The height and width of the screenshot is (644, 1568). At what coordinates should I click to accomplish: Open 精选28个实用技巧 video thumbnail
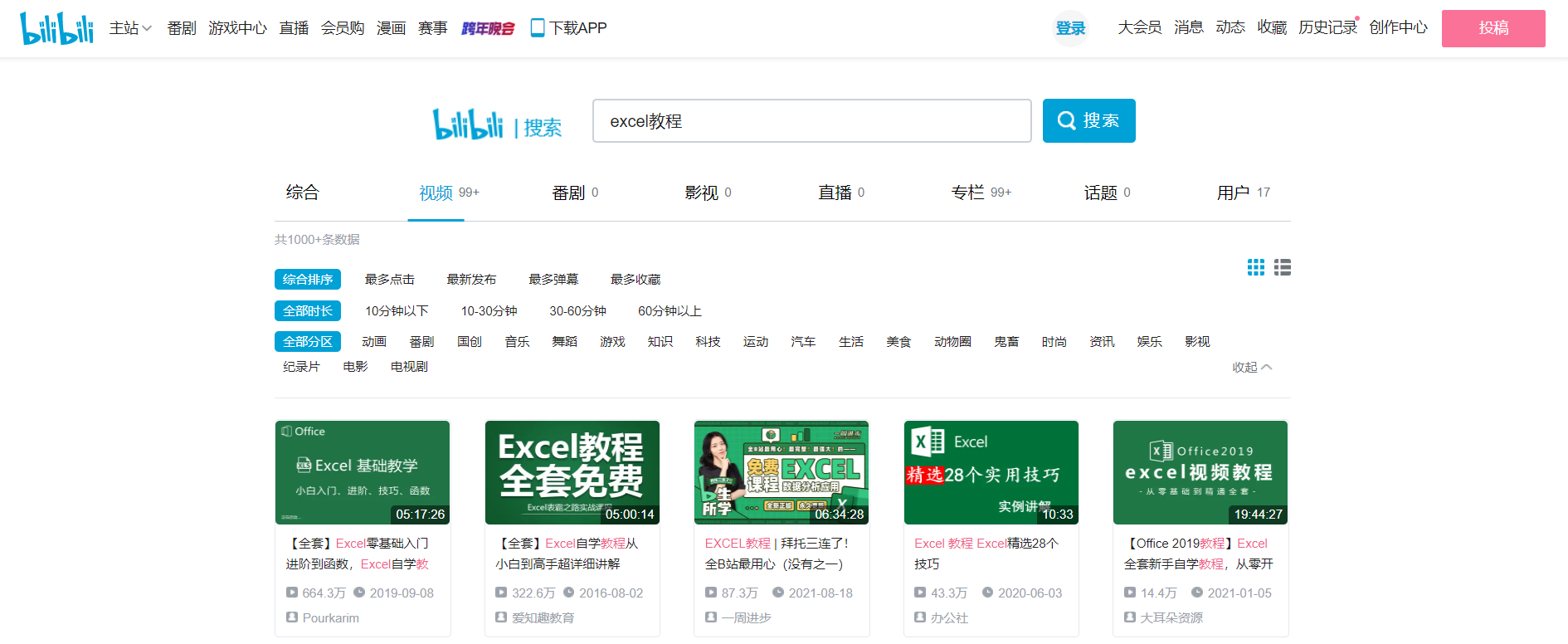tap(991, 472)
